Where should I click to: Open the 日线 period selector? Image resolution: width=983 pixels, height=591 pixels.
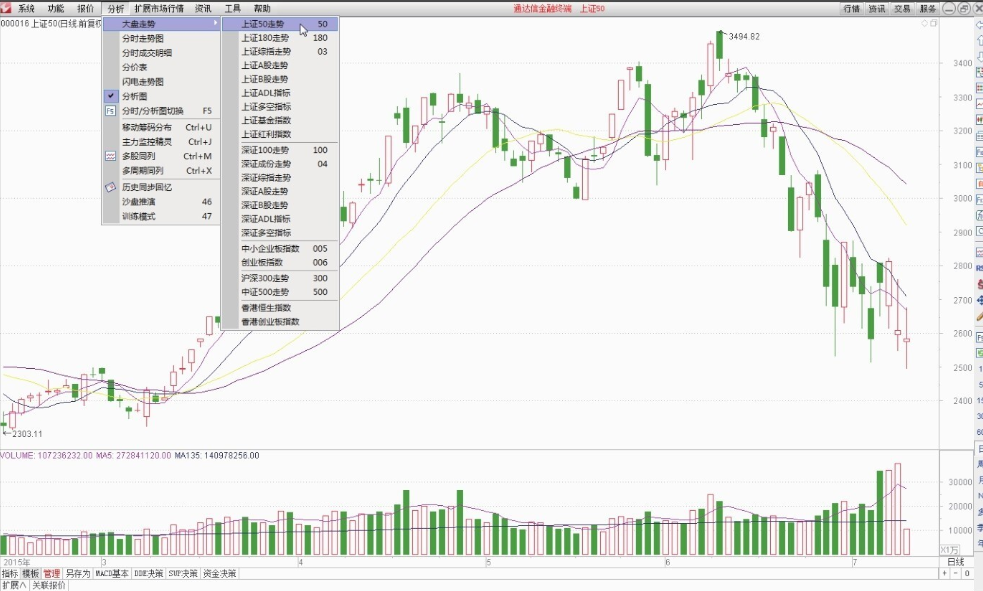coord(955,562)
